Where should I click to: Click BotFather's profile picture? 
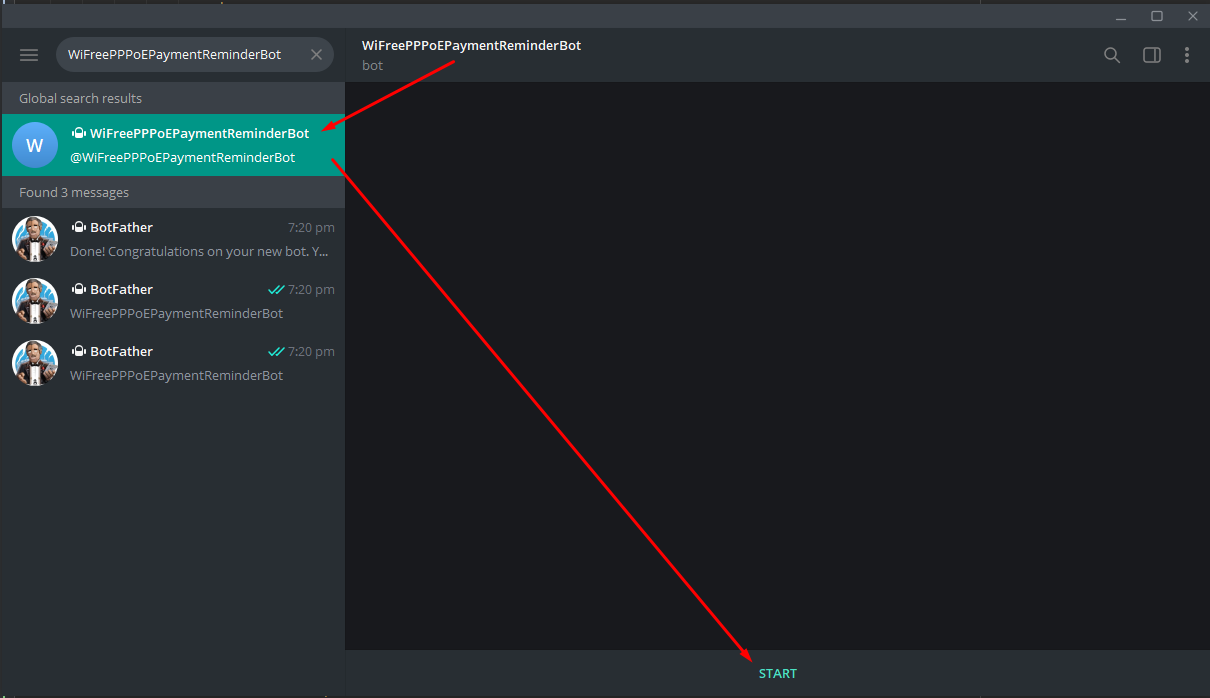click(35, 238)
